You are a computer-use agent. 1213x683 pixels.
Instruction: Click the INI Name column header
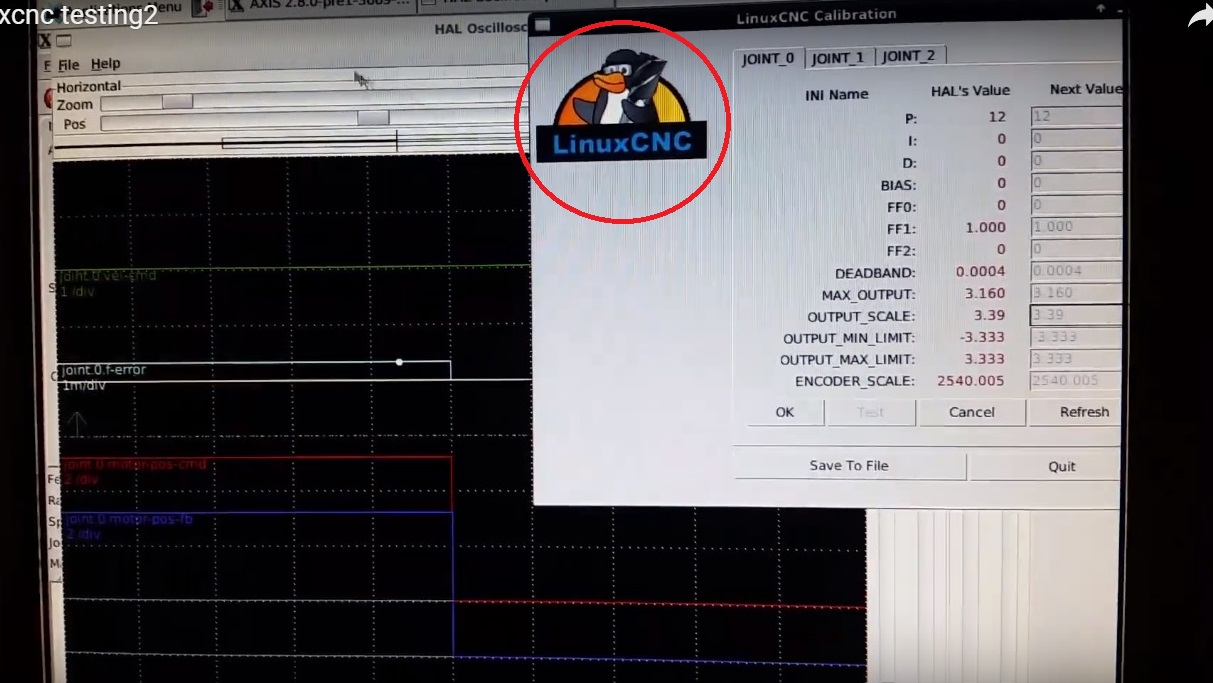[x=837, y=95]
